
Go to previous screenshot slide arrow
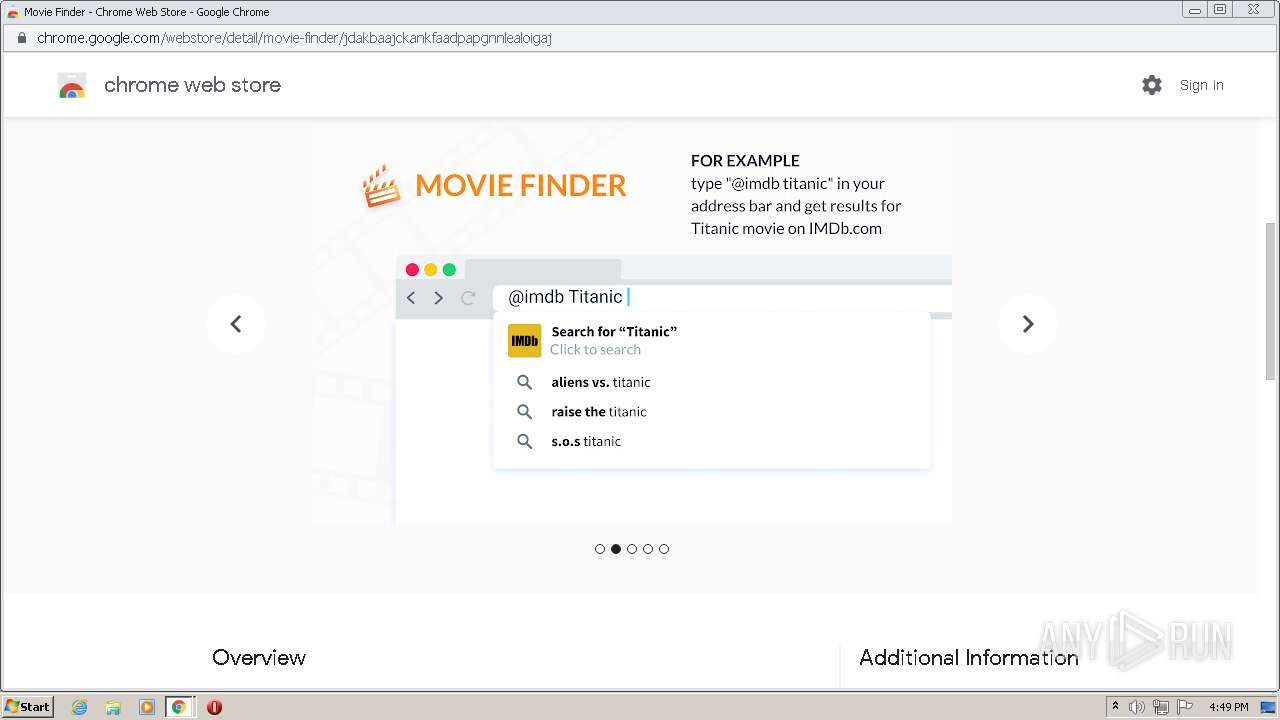coord(236,324)
